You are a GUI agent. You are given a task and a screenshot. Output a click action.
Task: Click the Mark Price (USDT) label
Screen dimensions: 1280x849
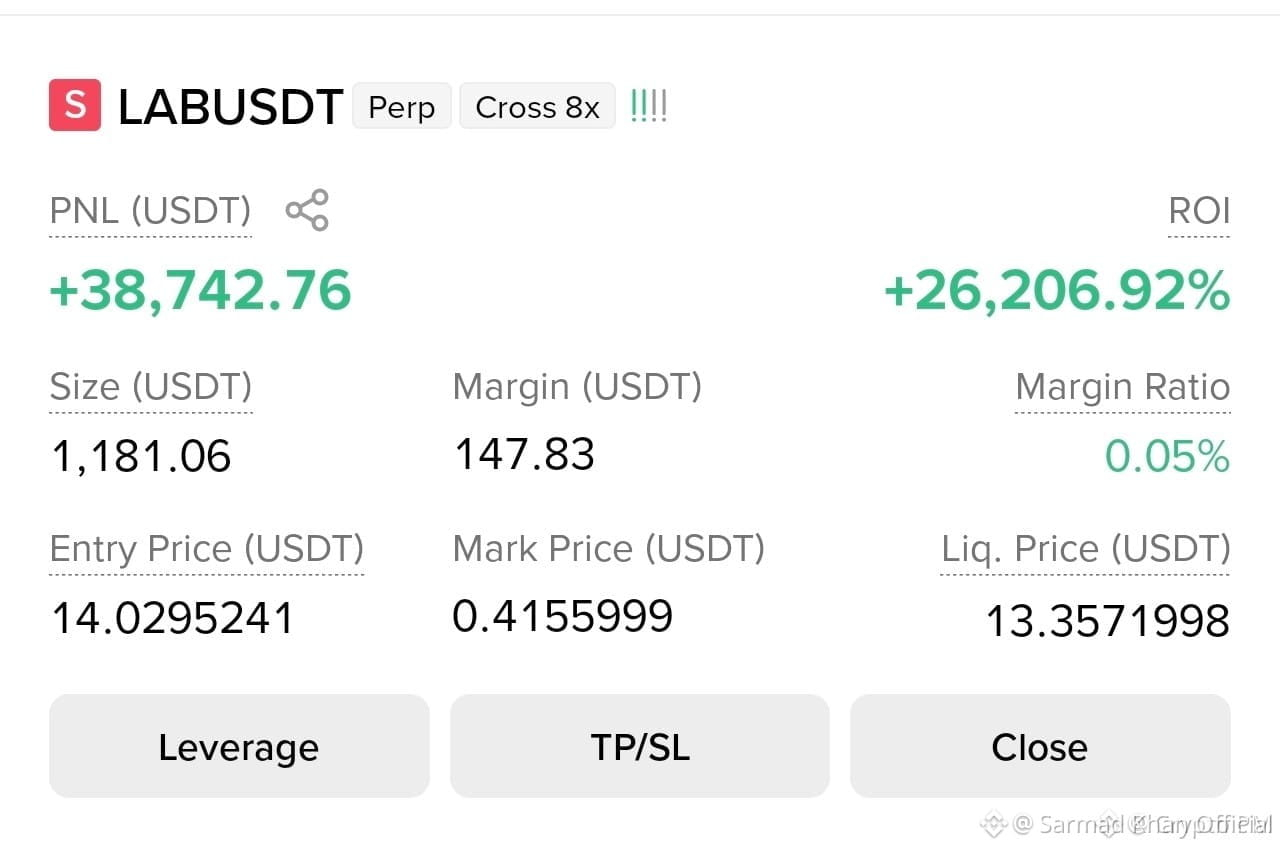[x=608, y=548]
